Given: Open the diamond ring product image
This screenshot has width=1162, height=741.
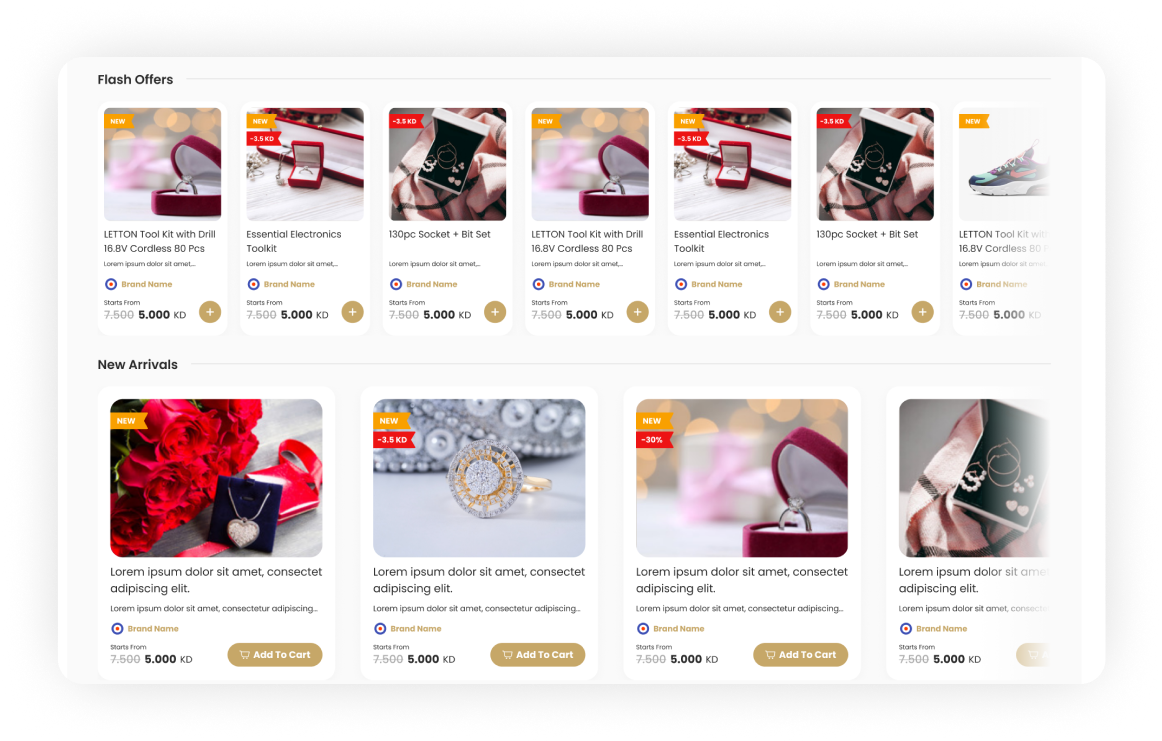Looking at the screenshot, I should 479,478.
